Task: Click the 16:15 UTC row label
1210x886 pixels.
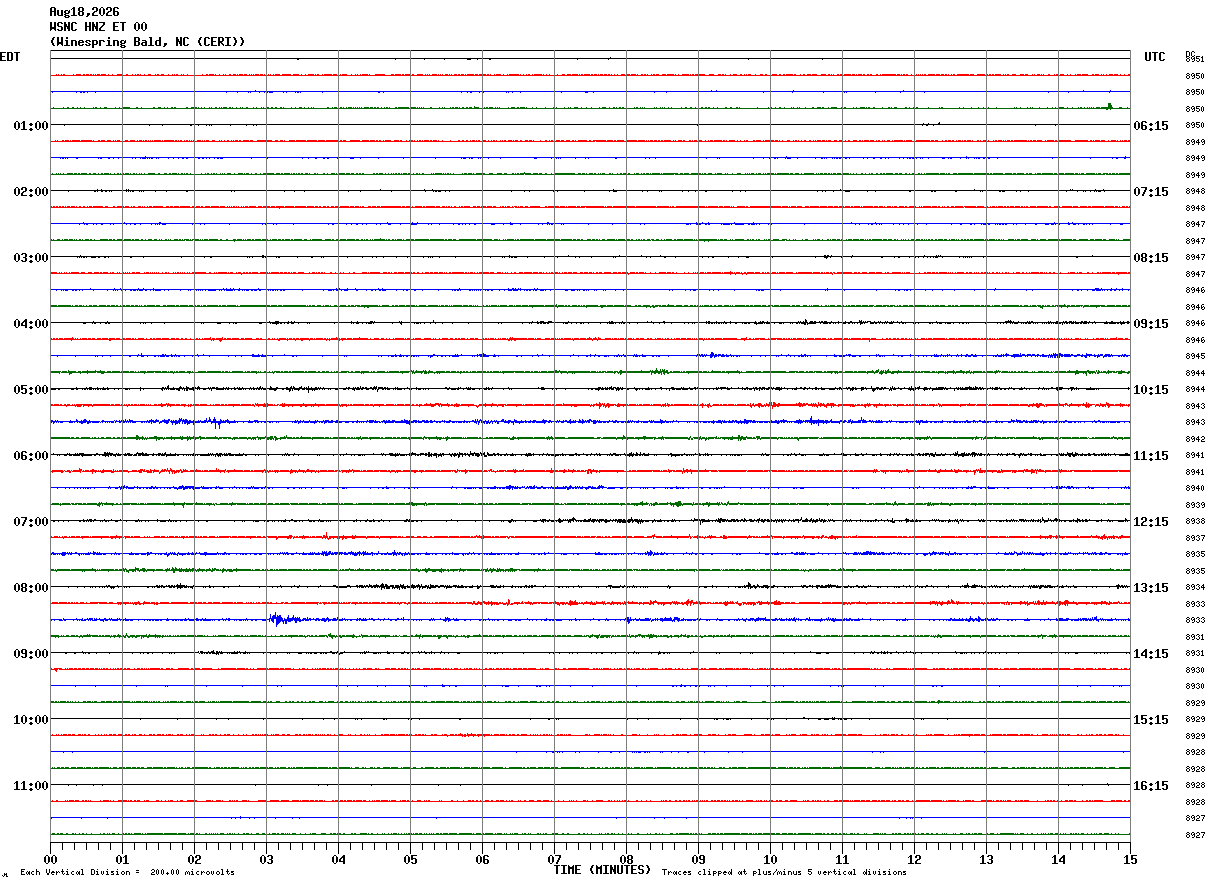Action: coord(1150,786)
